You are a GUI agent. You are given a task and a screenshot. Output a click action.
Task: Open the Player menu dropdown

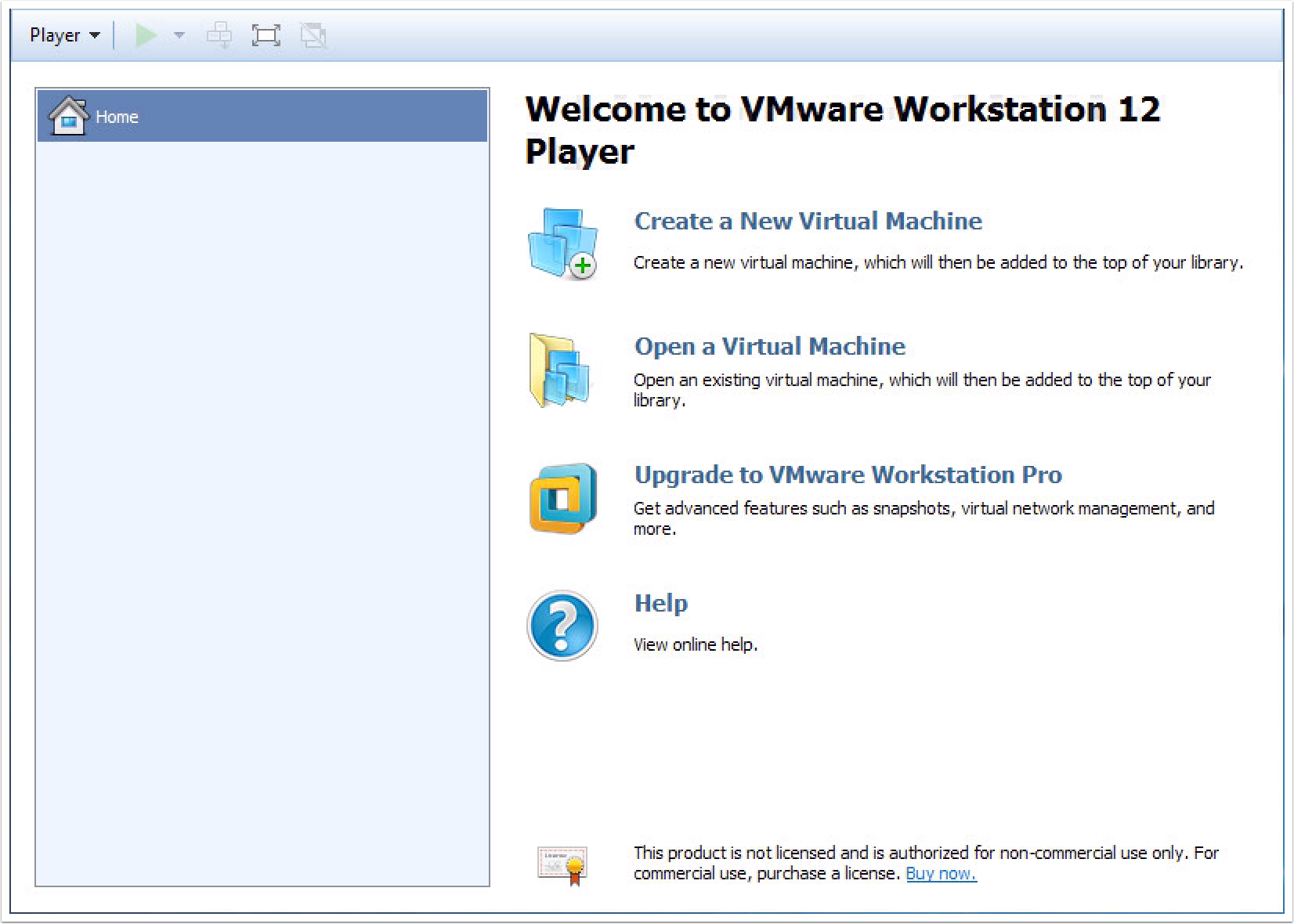(65, 35)
